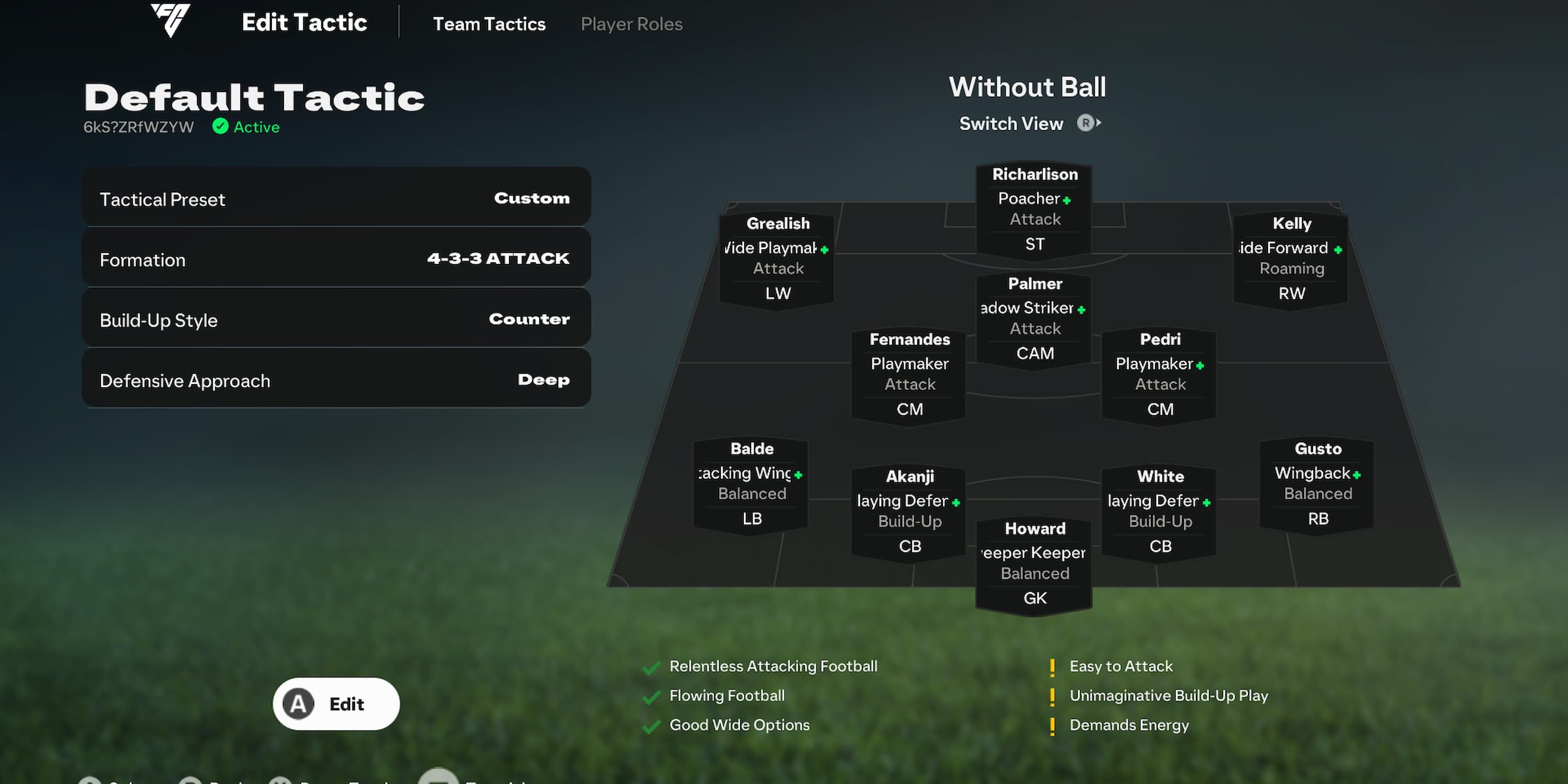Screen dimensions: 1568x784
Task: Expand the Defensive Approach Deep dropdown
Action: click(337, 380)
